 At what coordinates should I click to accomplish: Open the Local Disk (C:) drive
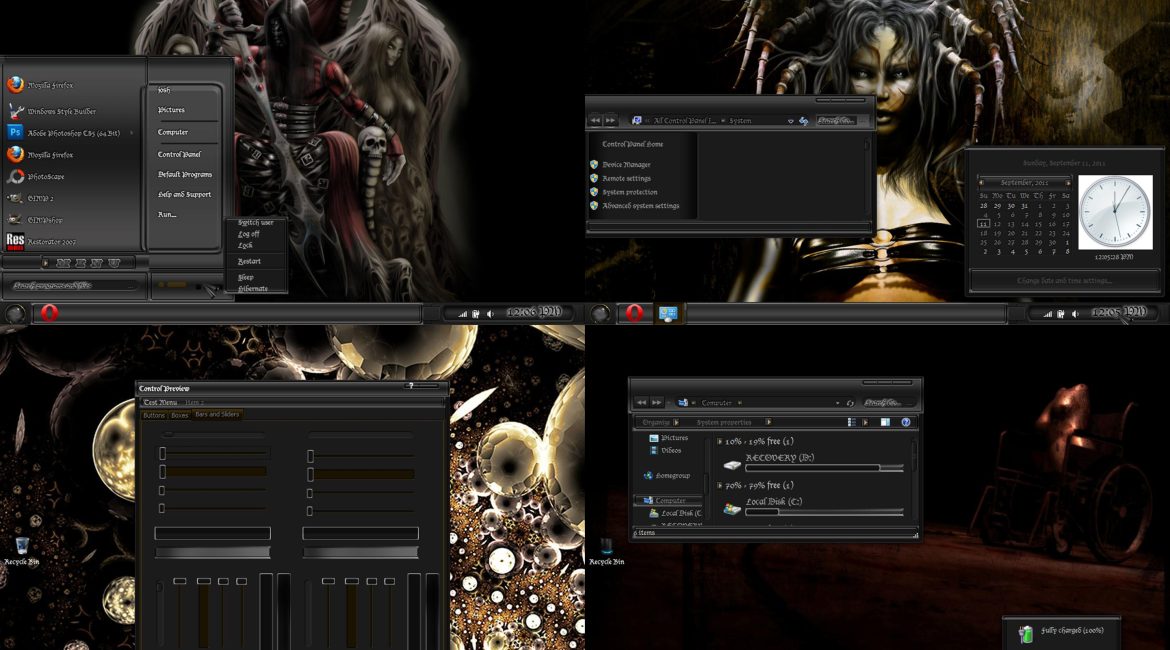(x=773, y=501)
